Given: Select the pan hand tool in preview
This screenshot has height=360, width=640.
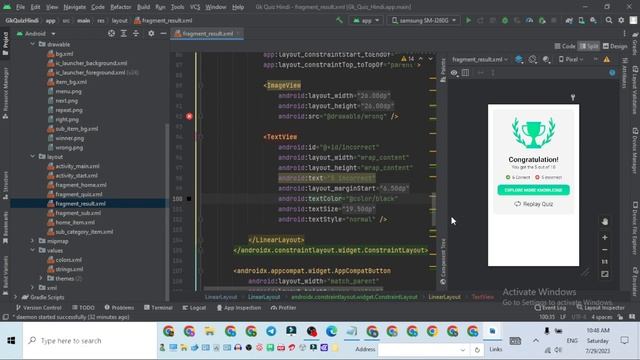Looking at the screenshot, I should (x=605, y=221).
